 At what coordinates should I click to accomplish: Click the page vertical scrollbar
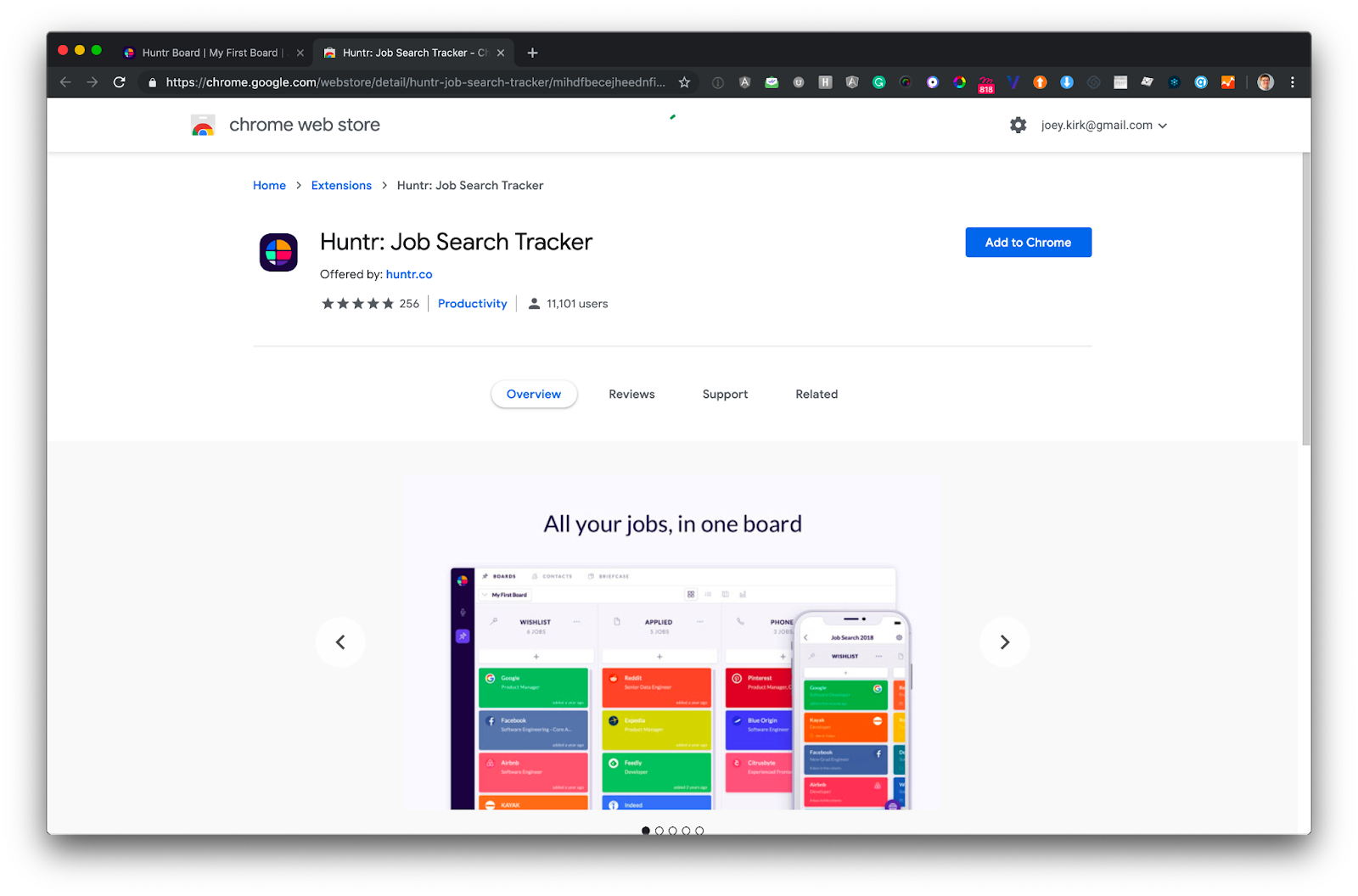[1305, 297]
